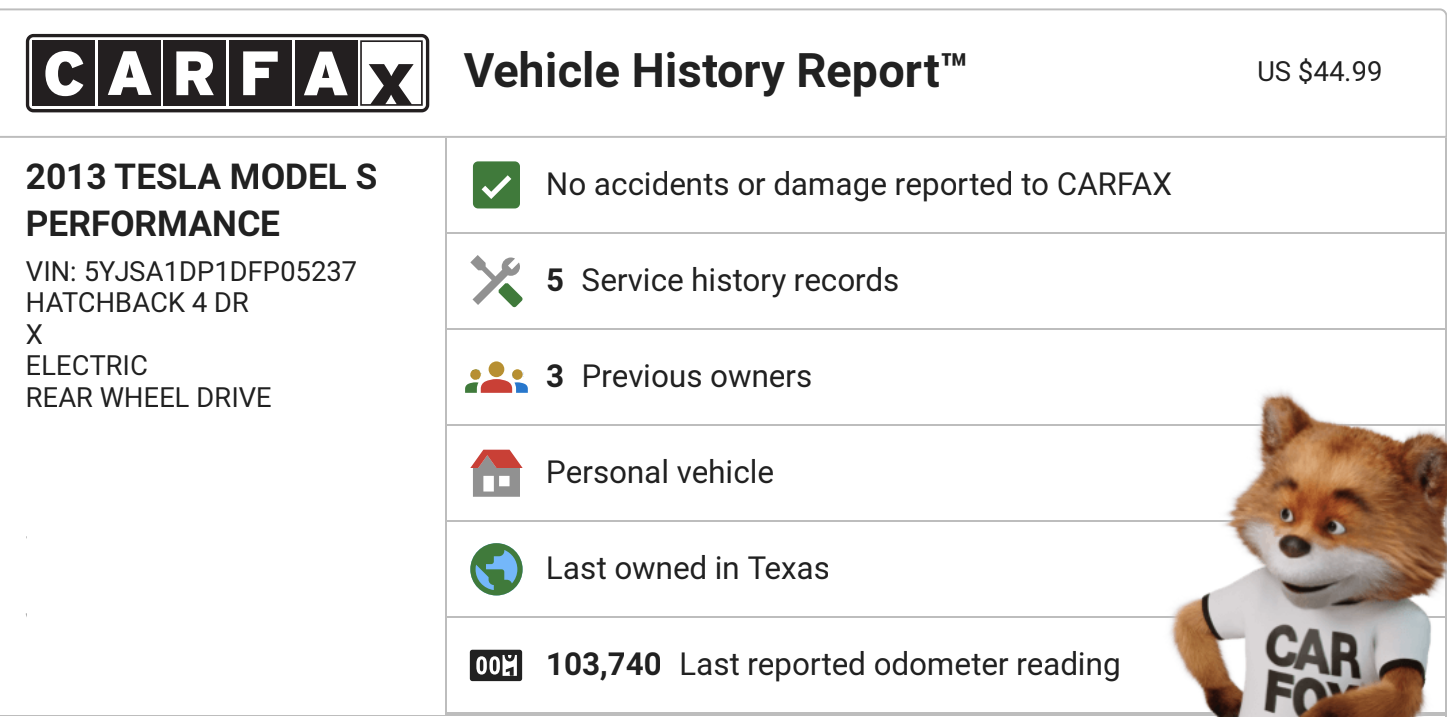Click the odometer reading icon
This screenshot has width=1450, height=720.
coord(496,665)
